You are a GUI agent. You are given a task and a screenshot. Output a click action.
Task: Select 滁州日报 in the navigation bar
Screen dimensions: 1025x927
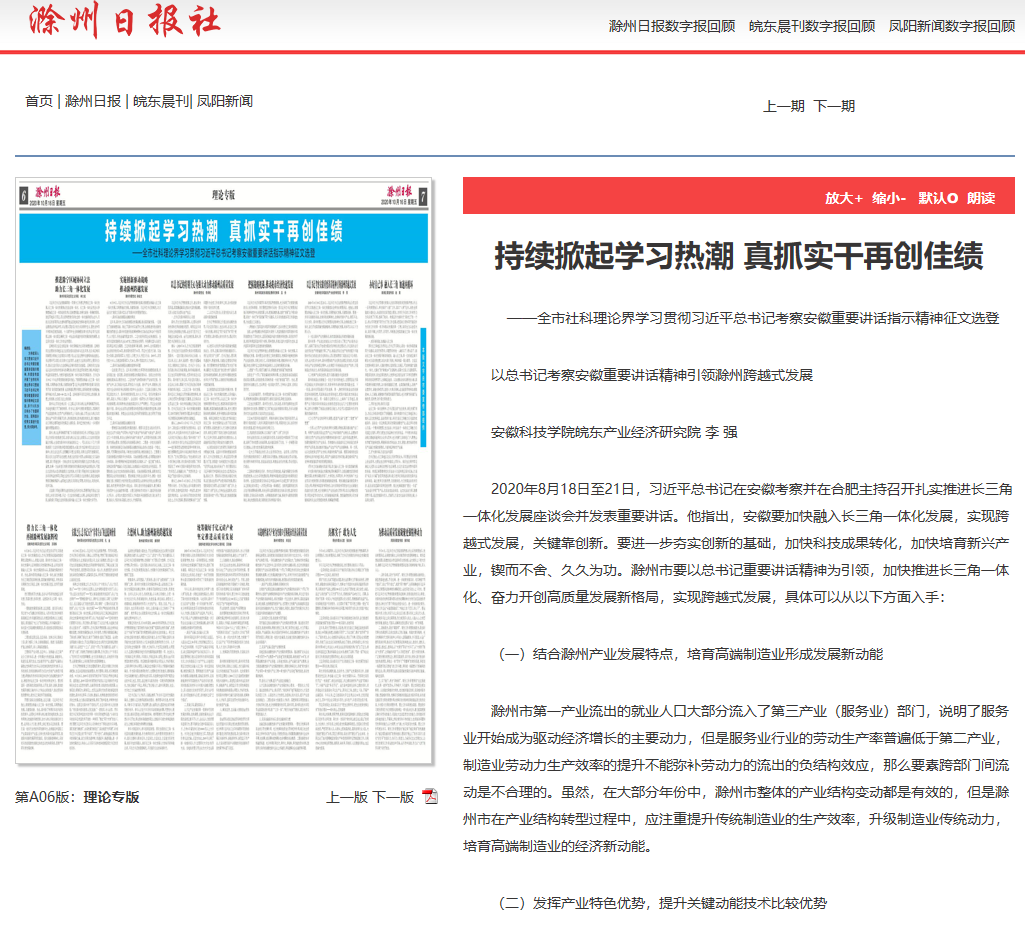point(93,101)
